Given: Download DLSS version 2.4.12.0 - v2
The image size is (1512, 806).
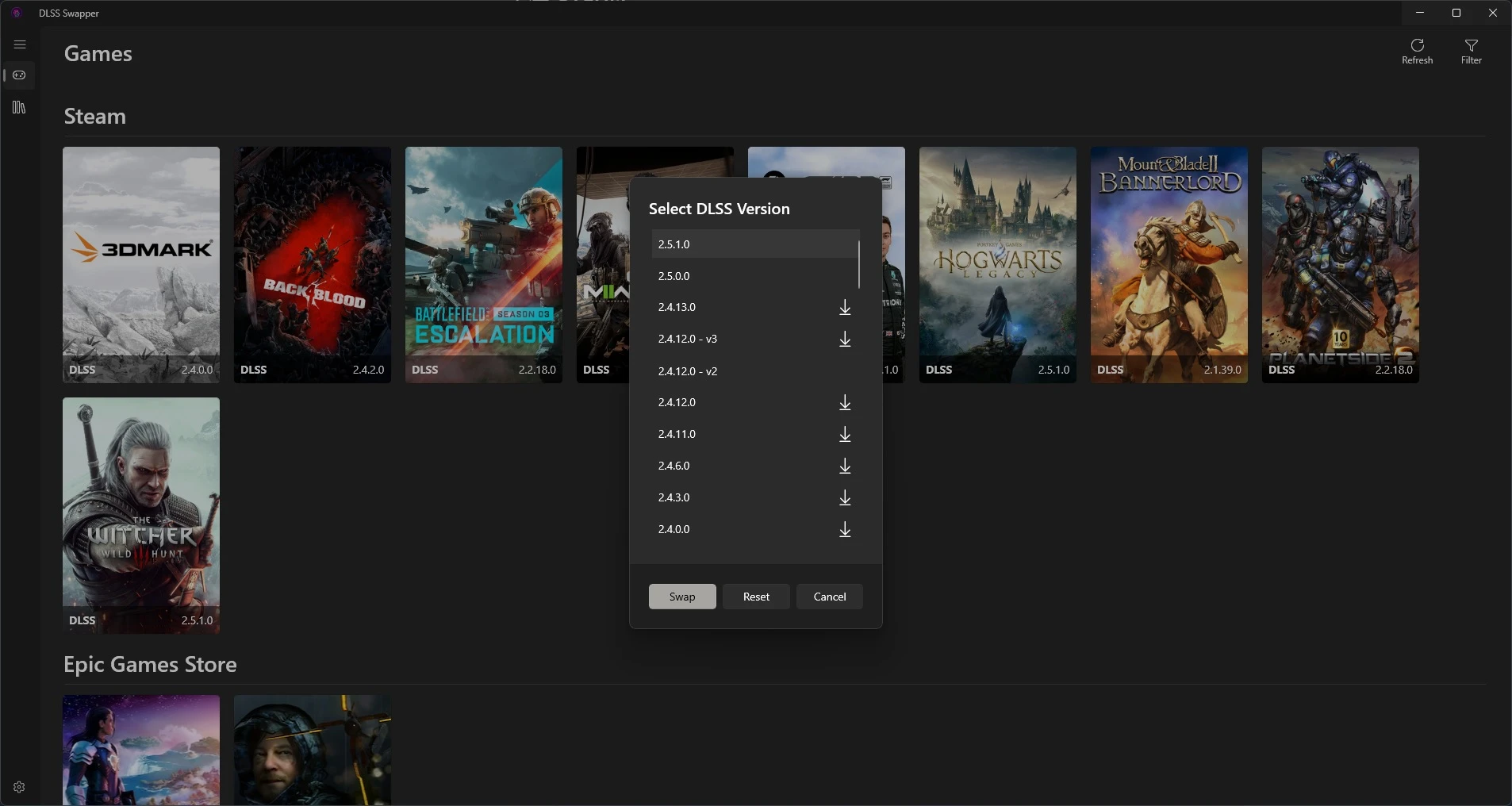Looking at the screenshot, I should point(843,372).
